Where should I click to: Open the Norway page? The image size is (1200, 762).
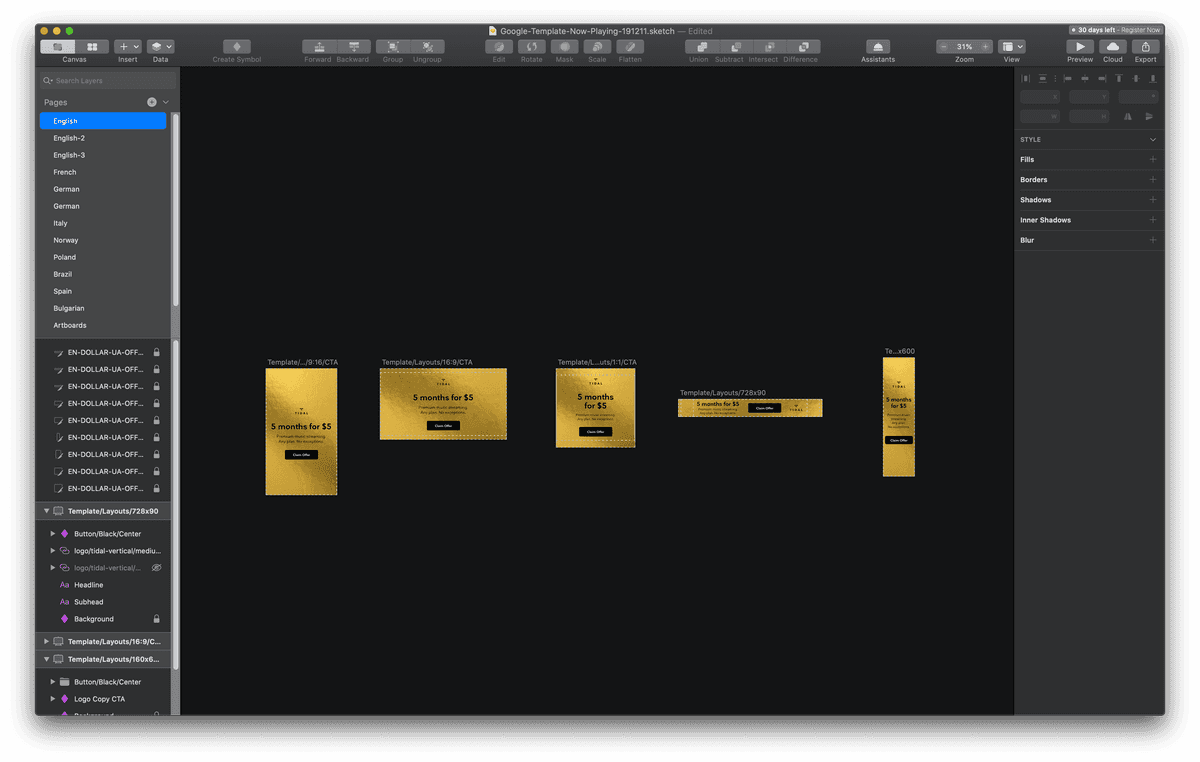click(103, 240)
